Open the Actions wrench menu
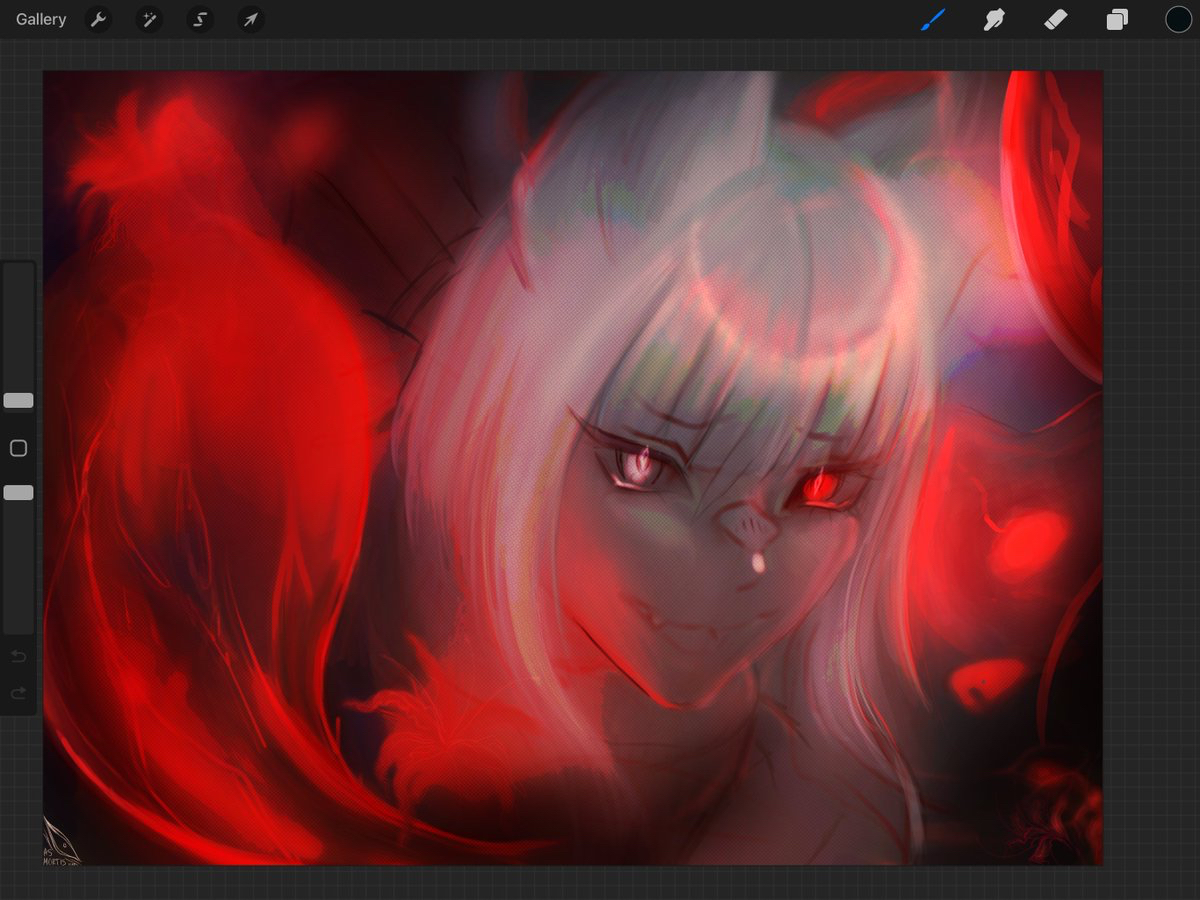Viewport: 1200px width, 900px height. point(98,20)
